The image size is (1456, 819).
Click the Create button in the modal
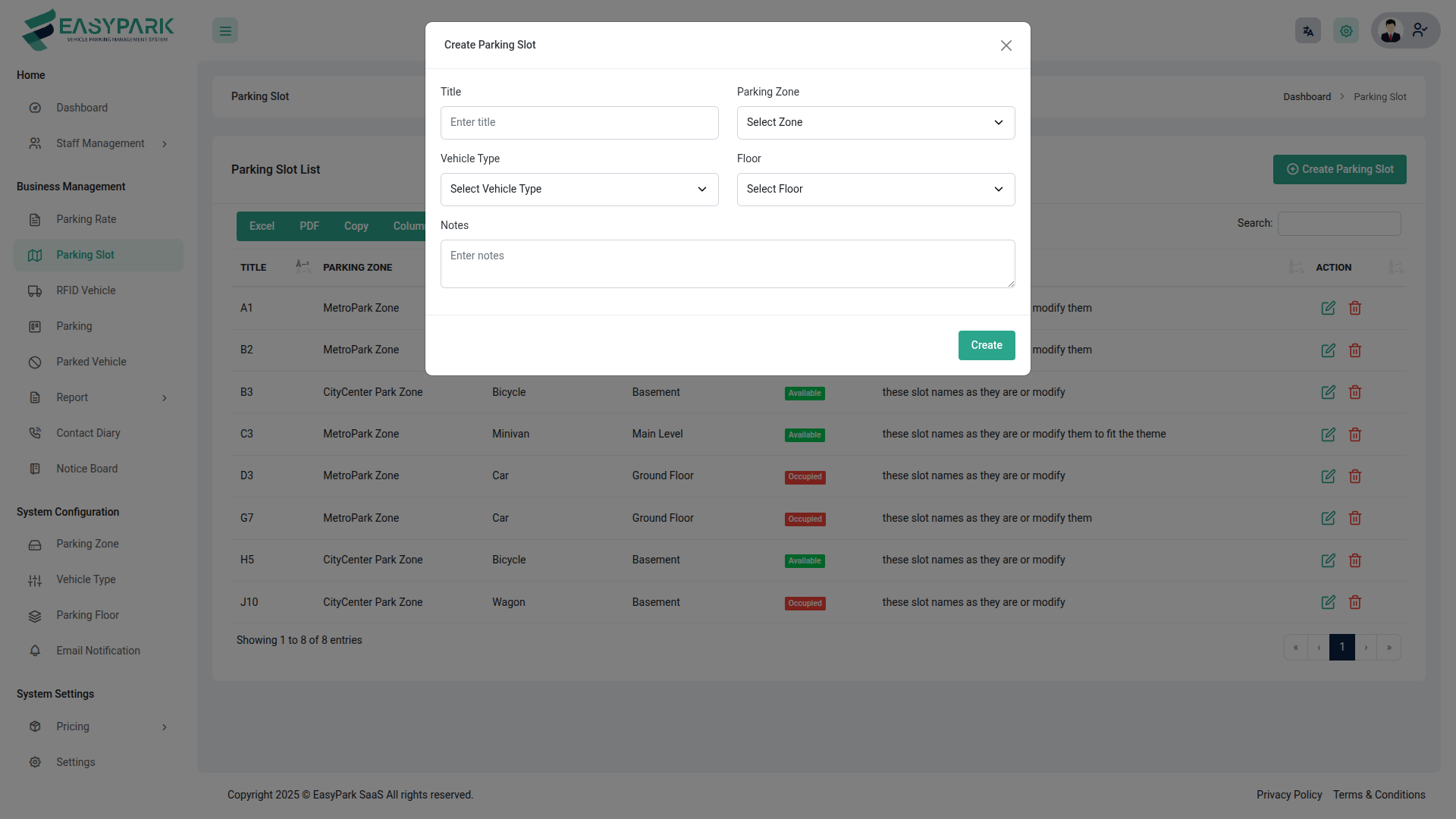[x=986, y=345]
